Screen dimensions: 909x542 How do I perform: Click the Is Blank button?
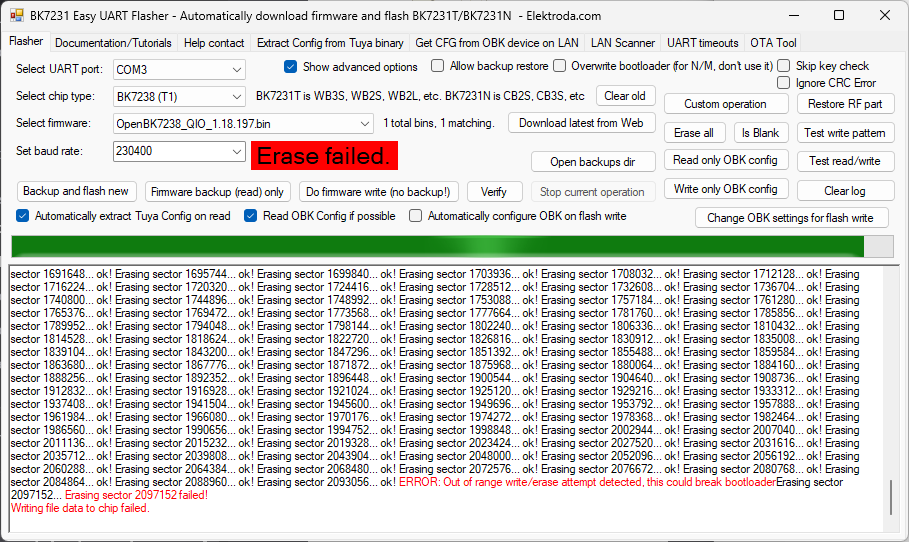[x=760, y=133]
